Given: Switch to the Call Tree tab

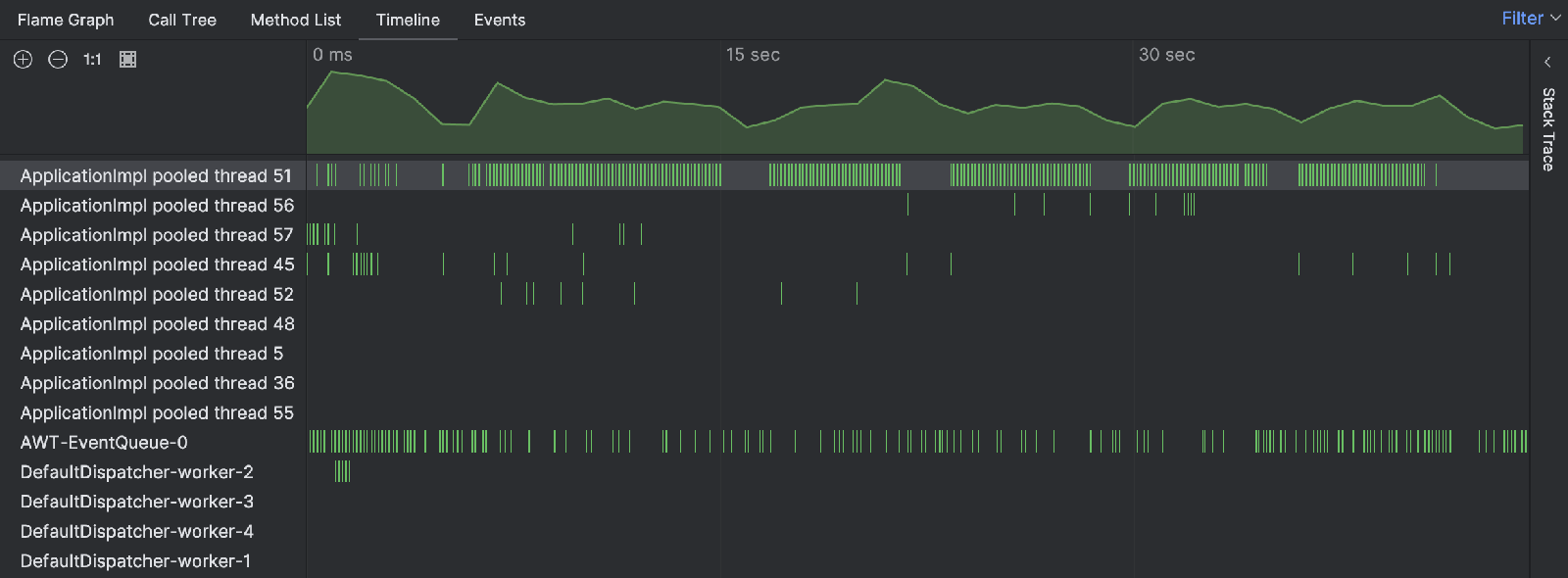Looking at the screenshot, I should click(x=182, y=20).
